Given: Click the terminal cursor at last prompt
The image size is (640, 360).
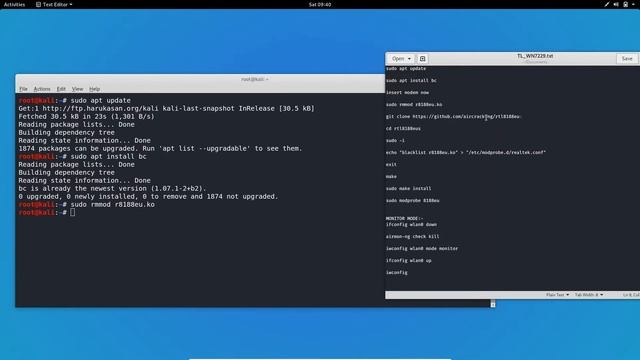Looking at the screenshot, I should [73, 212].
